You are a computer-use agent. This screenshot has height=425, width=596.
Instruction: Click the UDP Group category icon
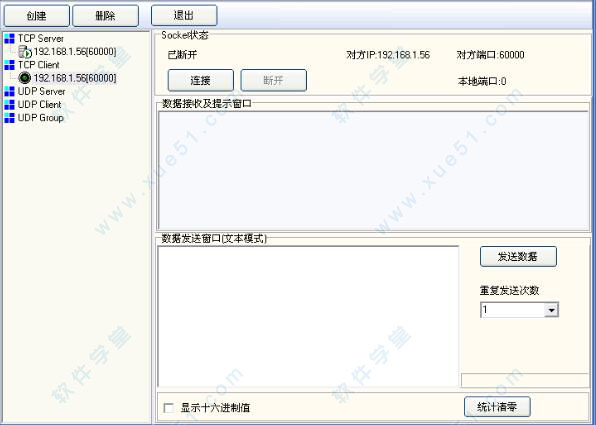click(10, 118)
